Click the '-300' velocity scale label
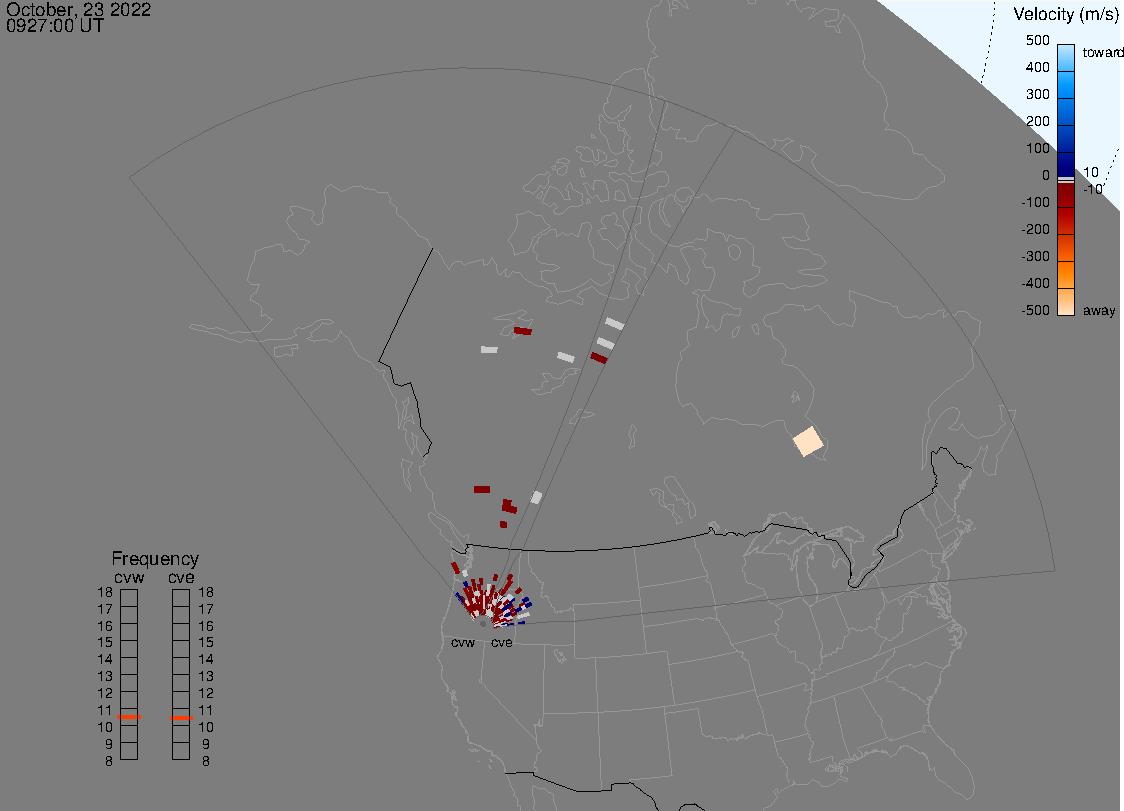The height and width of the screenshot is (811, 1124). click(x=1035, y=257)
